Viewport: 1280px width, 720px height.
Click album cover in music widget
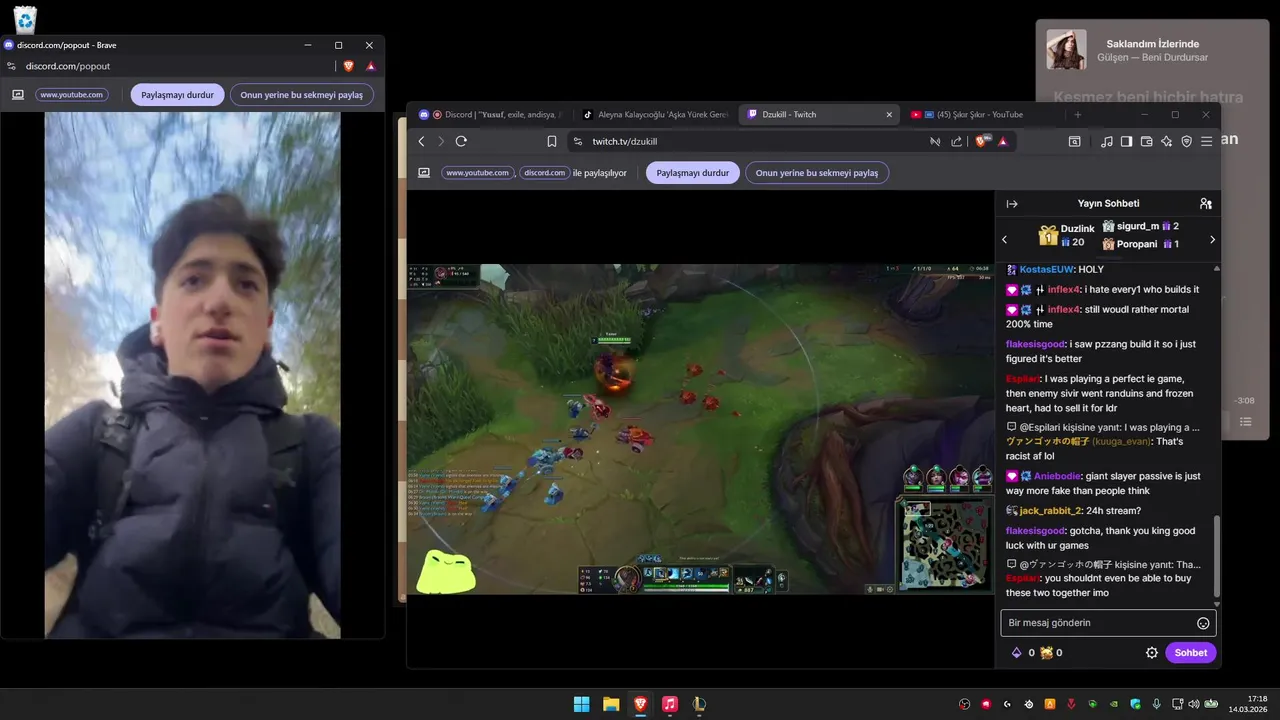(x=1066, y=50)
